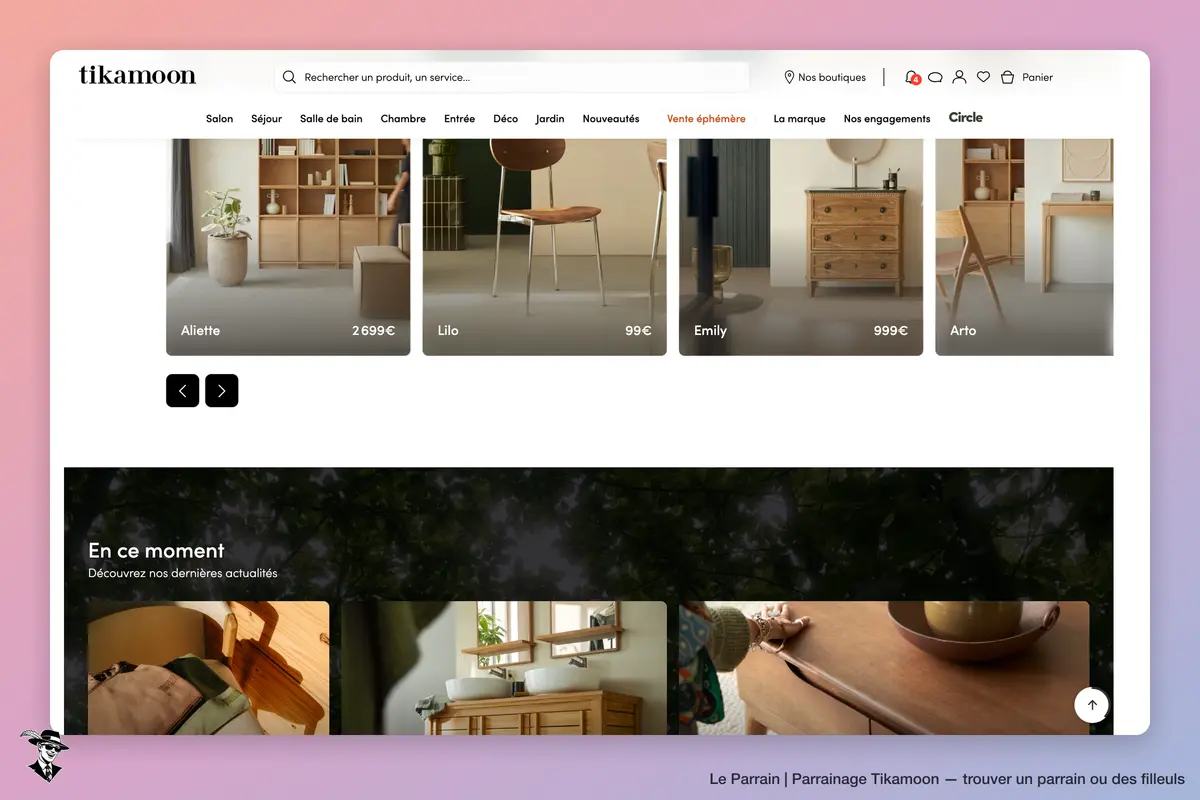
Task: Open the Emily vanity product card
Action: pyautogui.click(x=801, y=247)
